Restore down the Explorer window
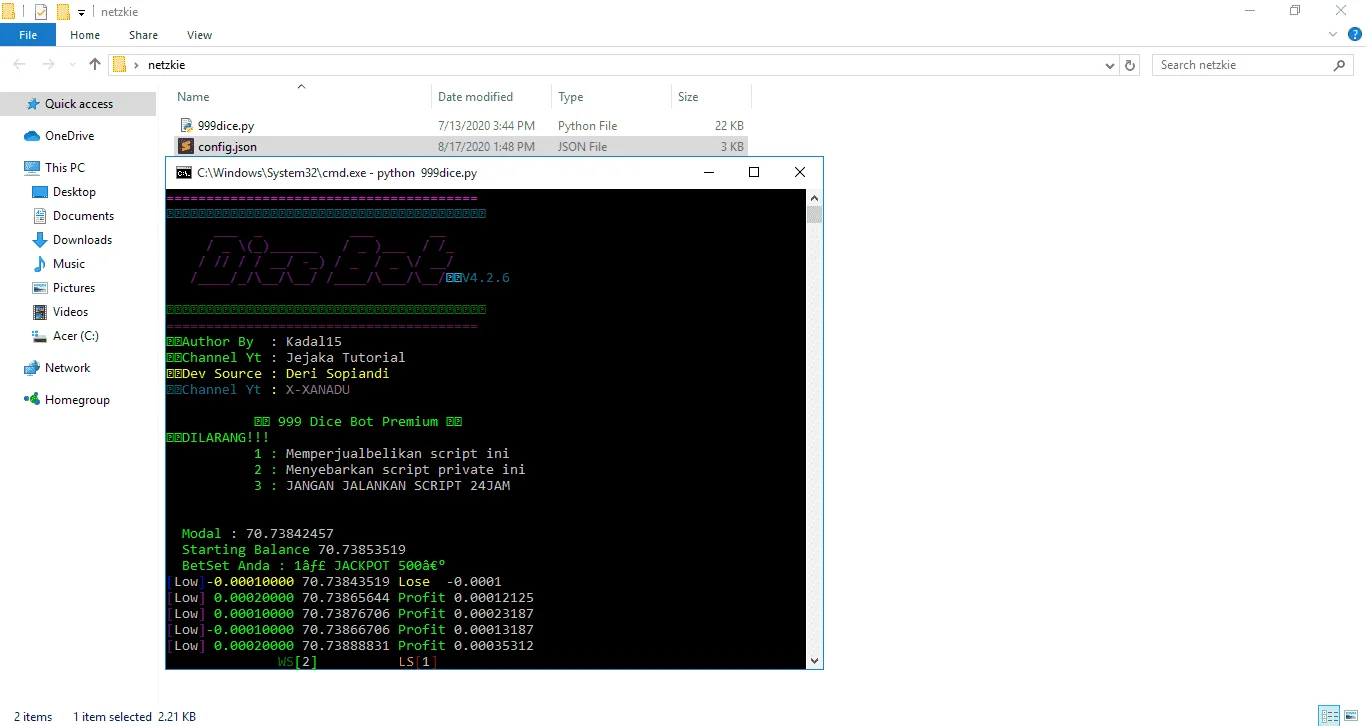 (1296, 11)
